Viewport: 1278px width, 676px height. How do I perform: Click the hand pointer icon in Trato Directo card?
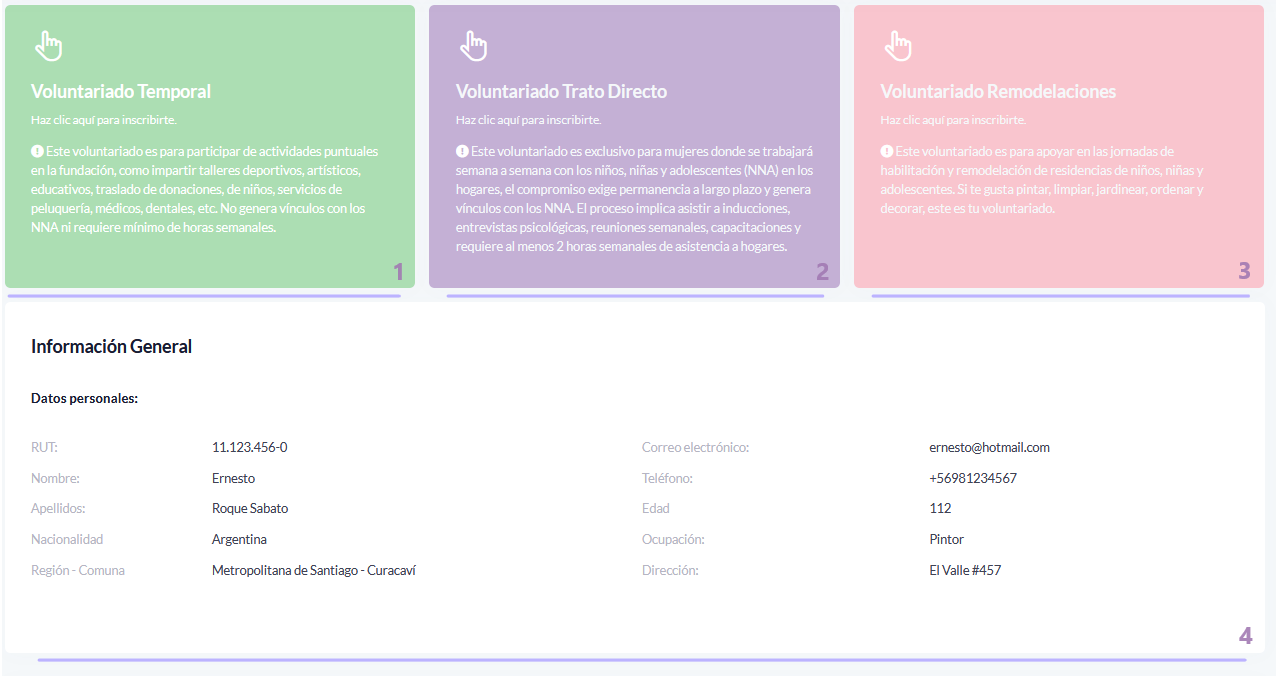[x=472, y=45]
